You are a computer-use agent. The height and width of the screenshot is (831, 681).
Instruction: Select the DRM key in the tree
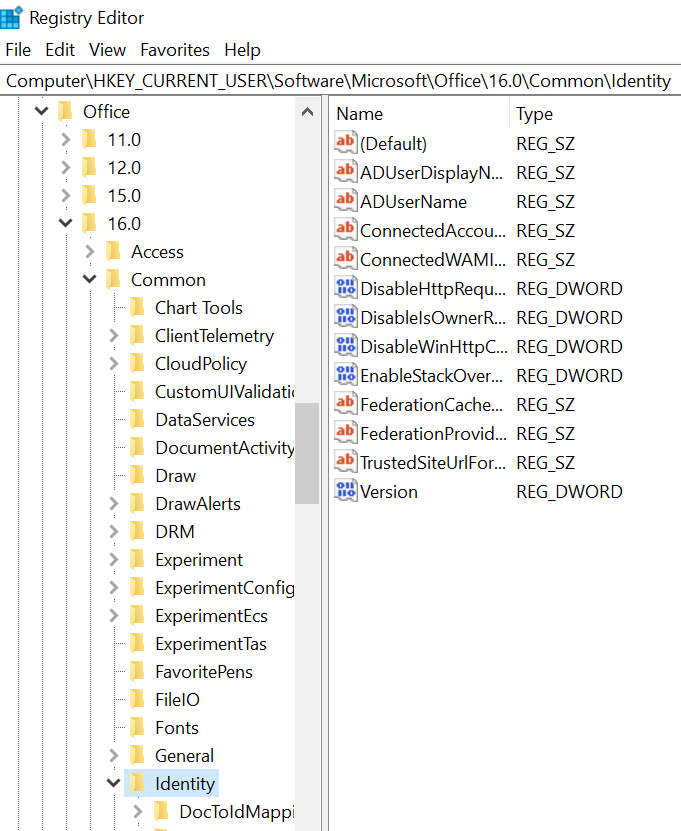coord(174,532)
